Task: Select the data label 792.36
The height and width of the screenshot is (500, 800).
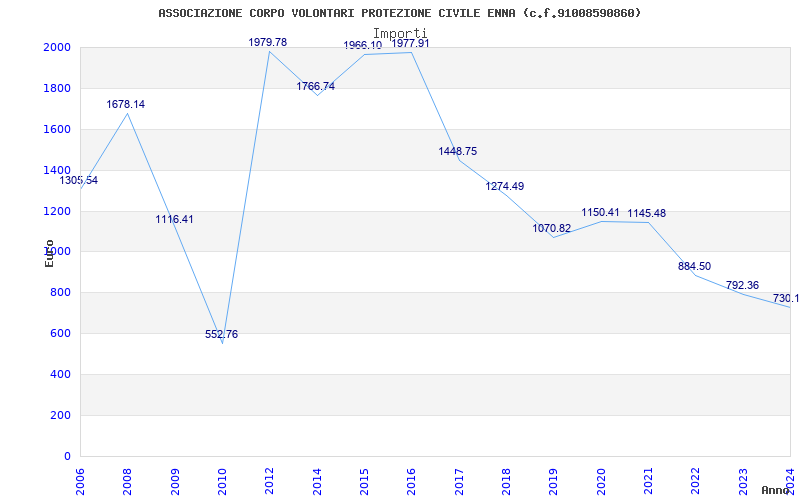Action: (742, 285)
